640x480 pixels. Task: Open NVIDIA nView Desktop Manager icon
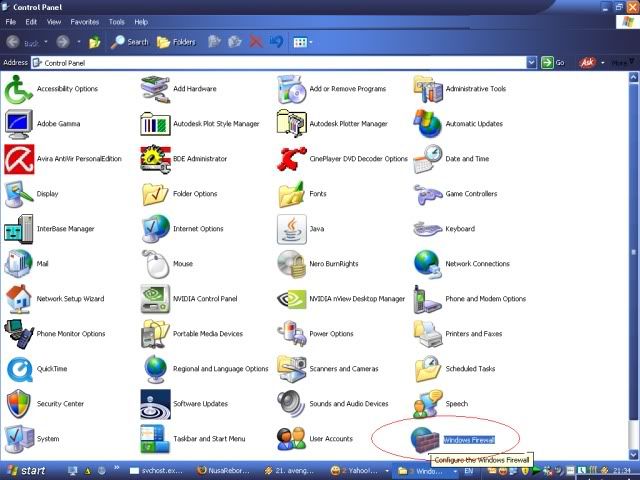point(291,299)
